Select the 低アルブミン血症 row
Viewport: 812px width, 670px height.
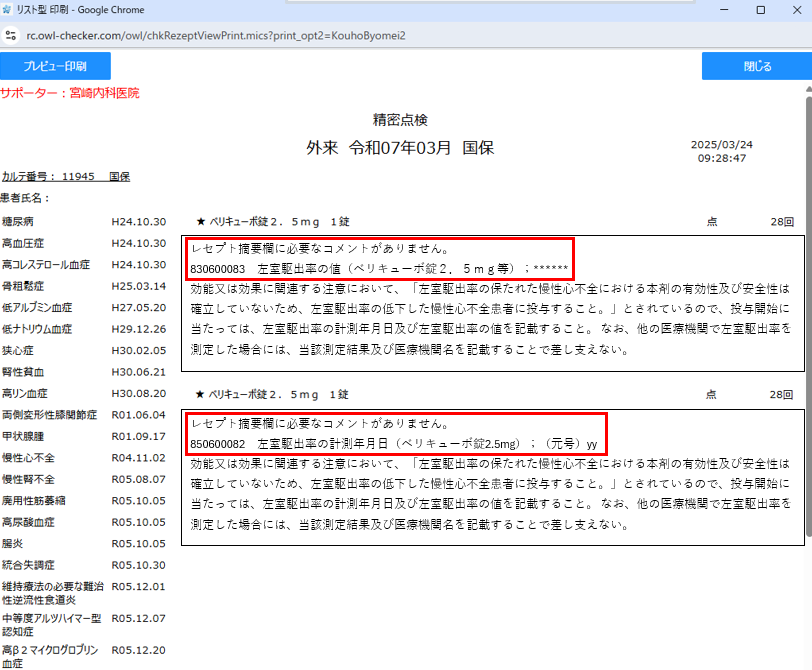point(84,308)
